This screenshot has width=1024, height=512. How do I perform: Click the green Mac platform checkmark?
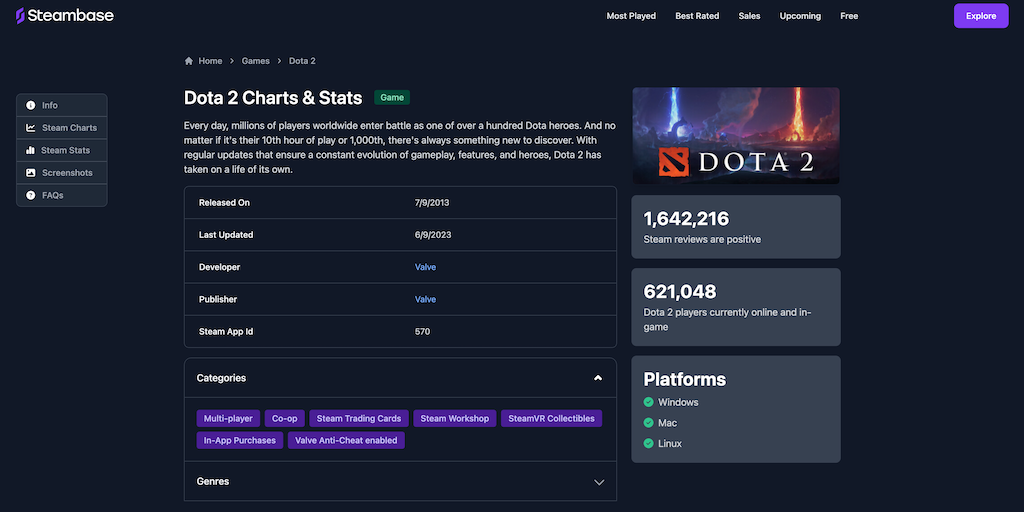point(648,423)
